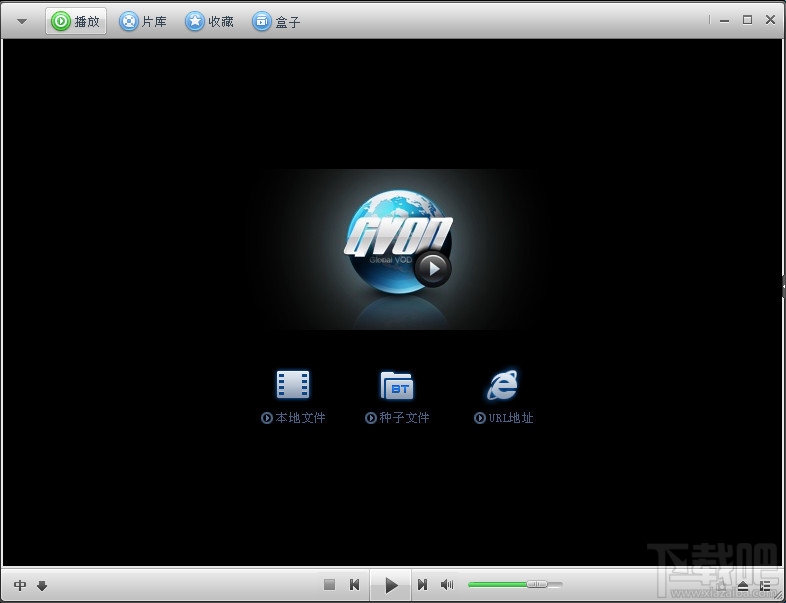Open the main menu dropdown arrow
This screenshot has height=603, width=786.
[x=22, y=22]
